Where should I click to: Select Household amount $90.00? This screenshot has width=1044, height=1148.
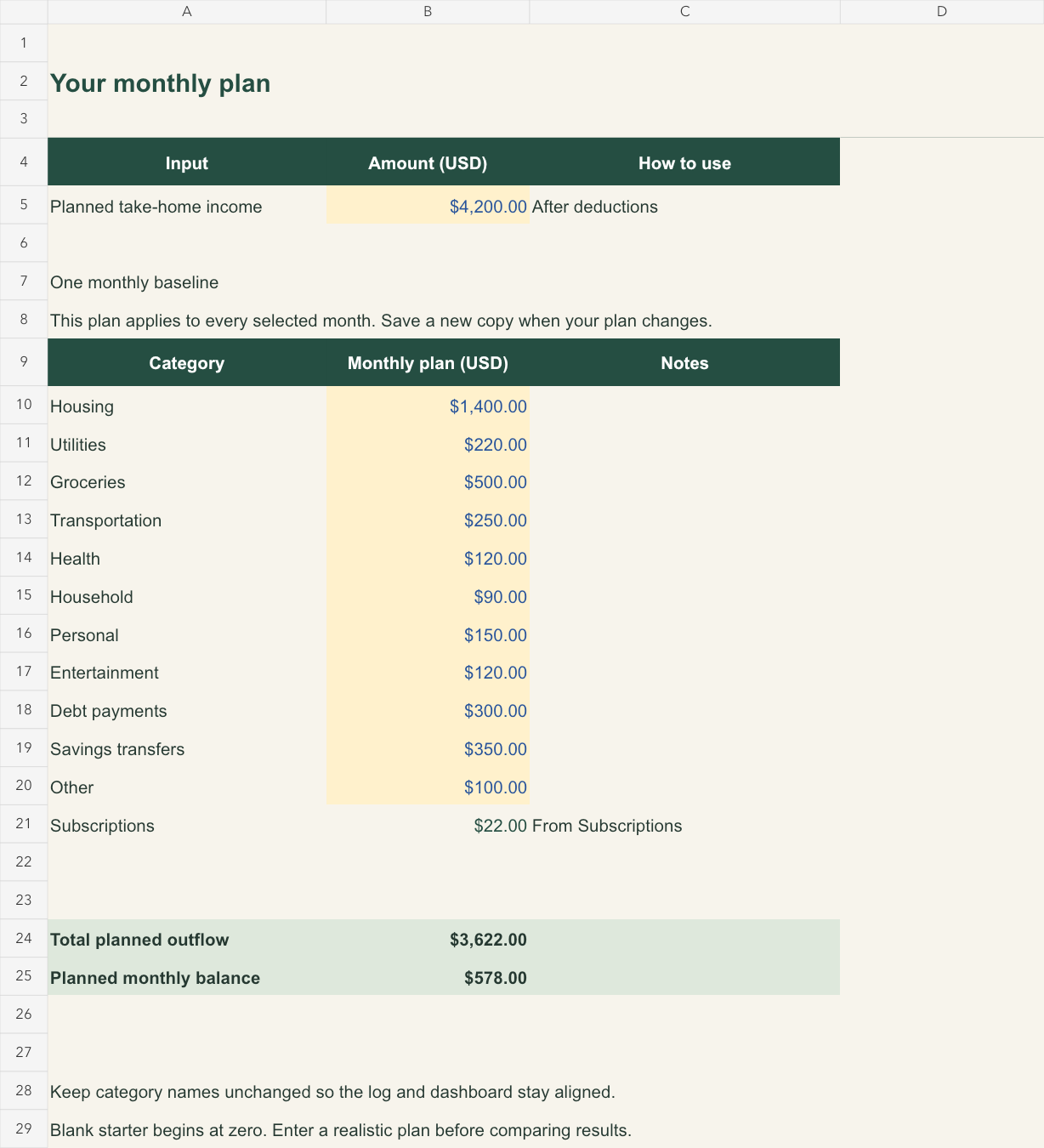coord(428,596)
